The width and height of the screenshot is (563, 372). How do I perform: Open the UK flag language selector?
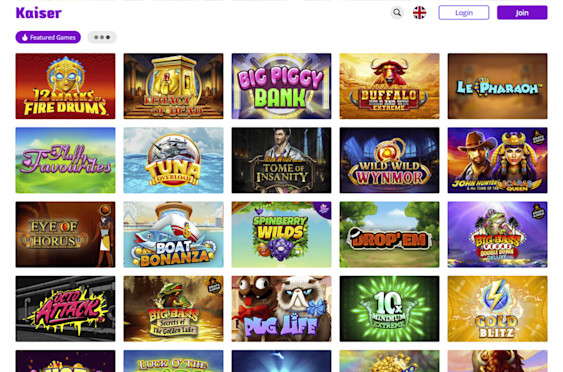point(419,13)
